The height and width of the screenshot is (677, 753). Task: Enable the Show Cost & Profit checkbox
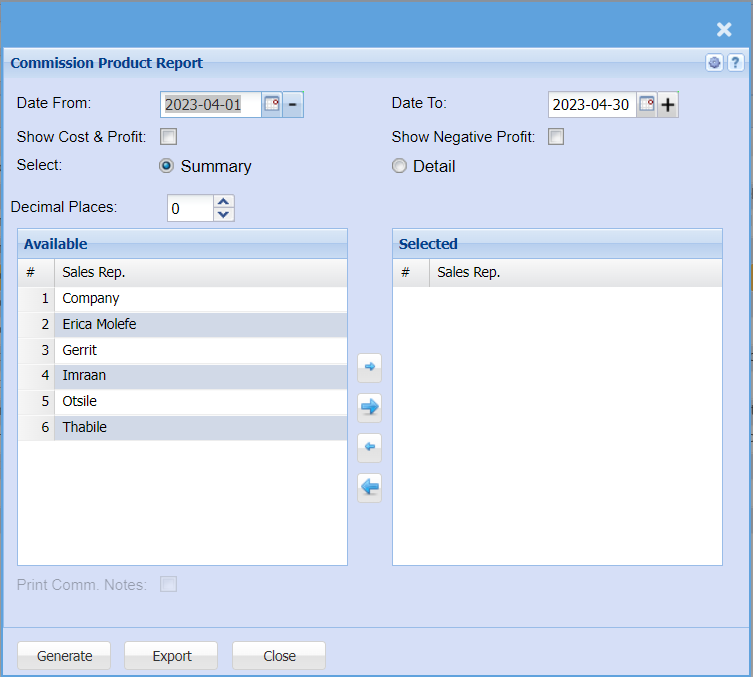point(169,137)
